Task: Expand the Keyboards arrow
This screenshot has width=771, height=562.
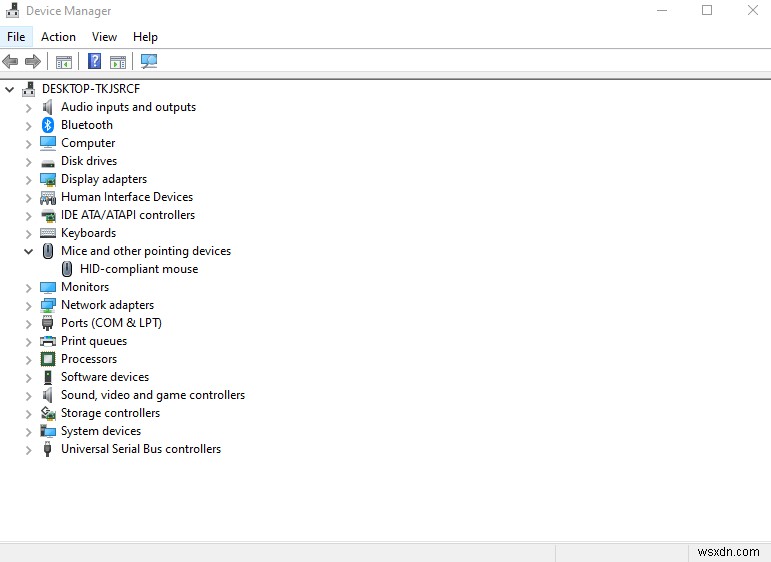Action: tap(29, 234)
